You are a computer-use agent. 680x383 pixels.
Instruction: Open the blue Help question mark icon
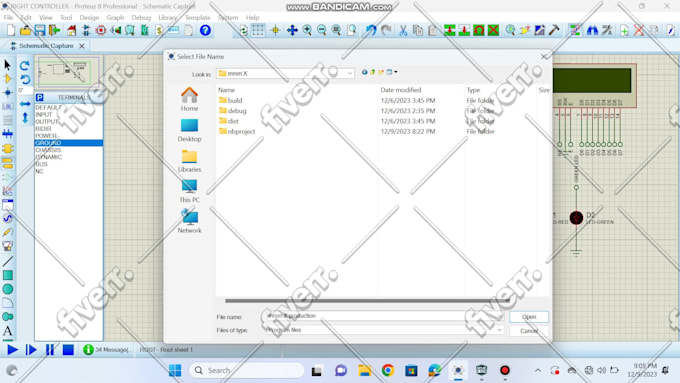205,30
